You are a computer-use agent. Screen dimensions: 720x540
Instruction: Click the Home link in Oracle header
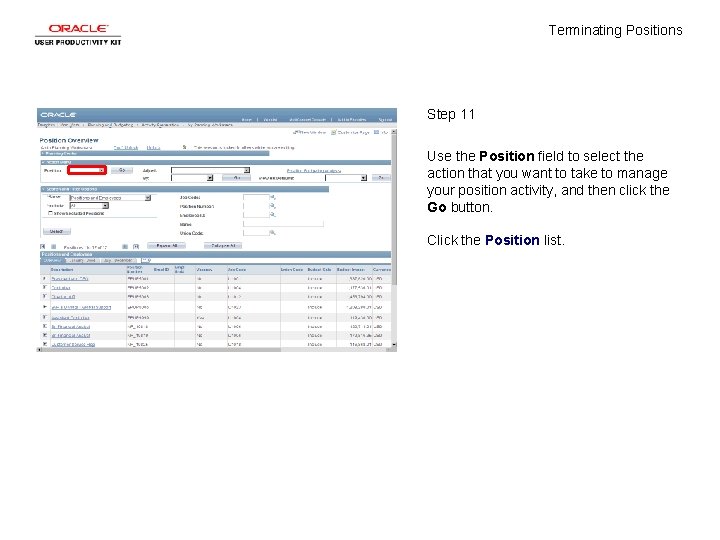247,119
